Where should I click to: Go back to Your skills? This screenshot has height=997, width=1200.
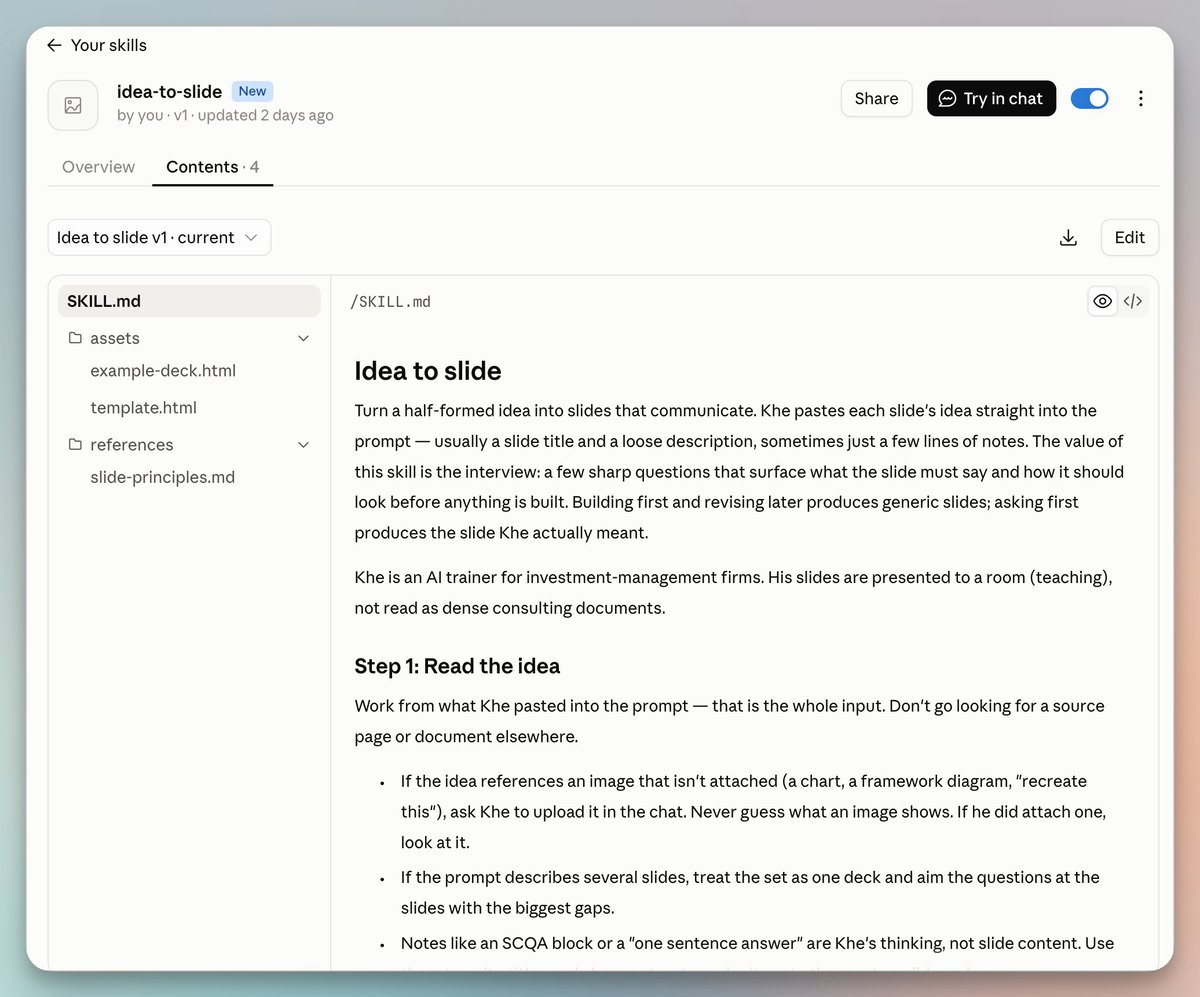pyautogui.click(x=96, y=45)
